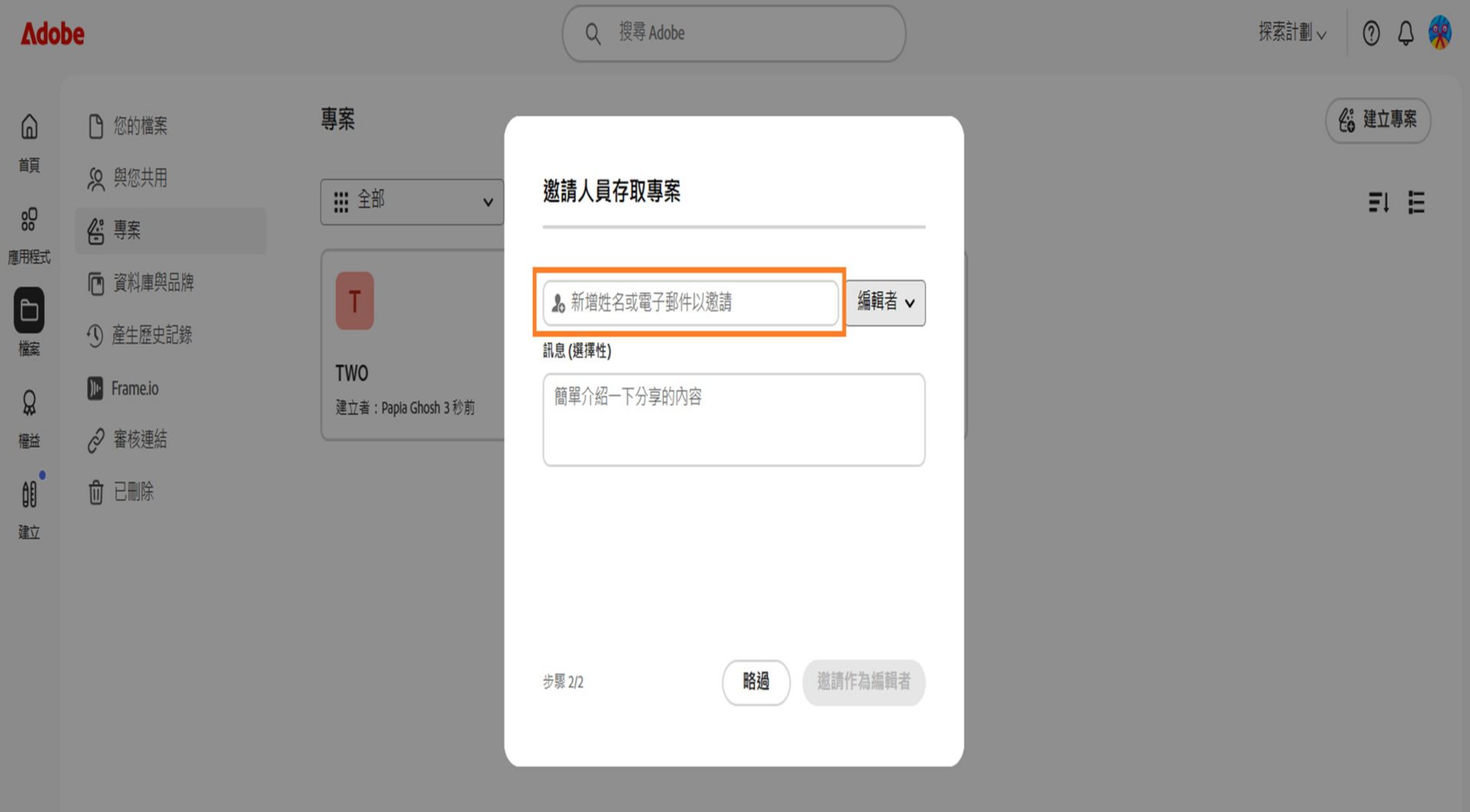Focus the 訊息 message text area
1470x812 pixels.
[x=733, y=419]
